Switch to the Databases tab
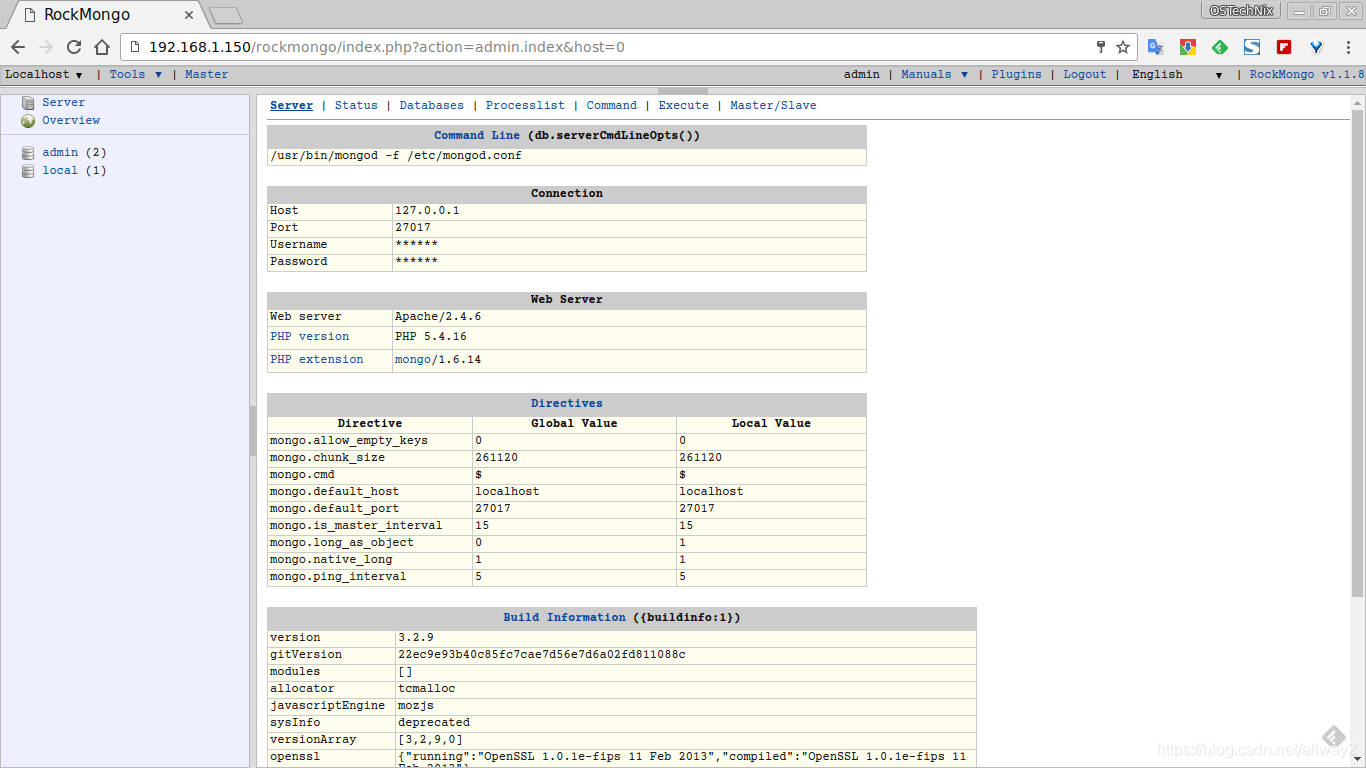Image resolution: width=1366 pixels, height=768 pixels. pyautogui.click(x=431, y=104)
